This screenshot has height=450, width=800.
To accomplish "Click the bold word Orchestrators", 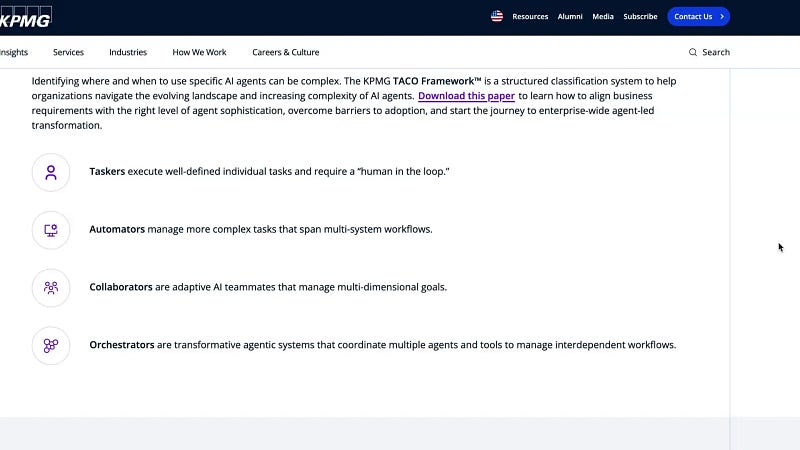I will pos(121,345).
